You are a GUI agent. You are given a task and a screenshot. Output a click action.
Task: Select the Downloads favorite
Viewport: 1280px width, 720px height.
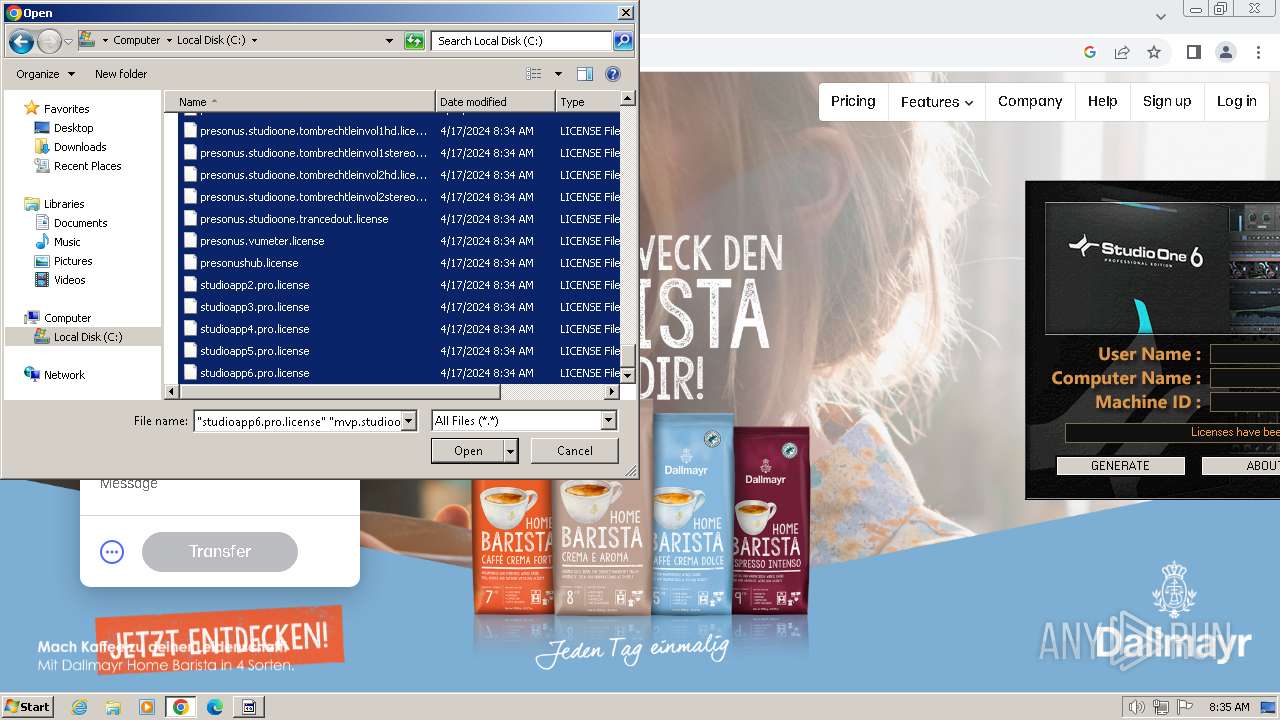pyautogui.click(x=80, y=147)
